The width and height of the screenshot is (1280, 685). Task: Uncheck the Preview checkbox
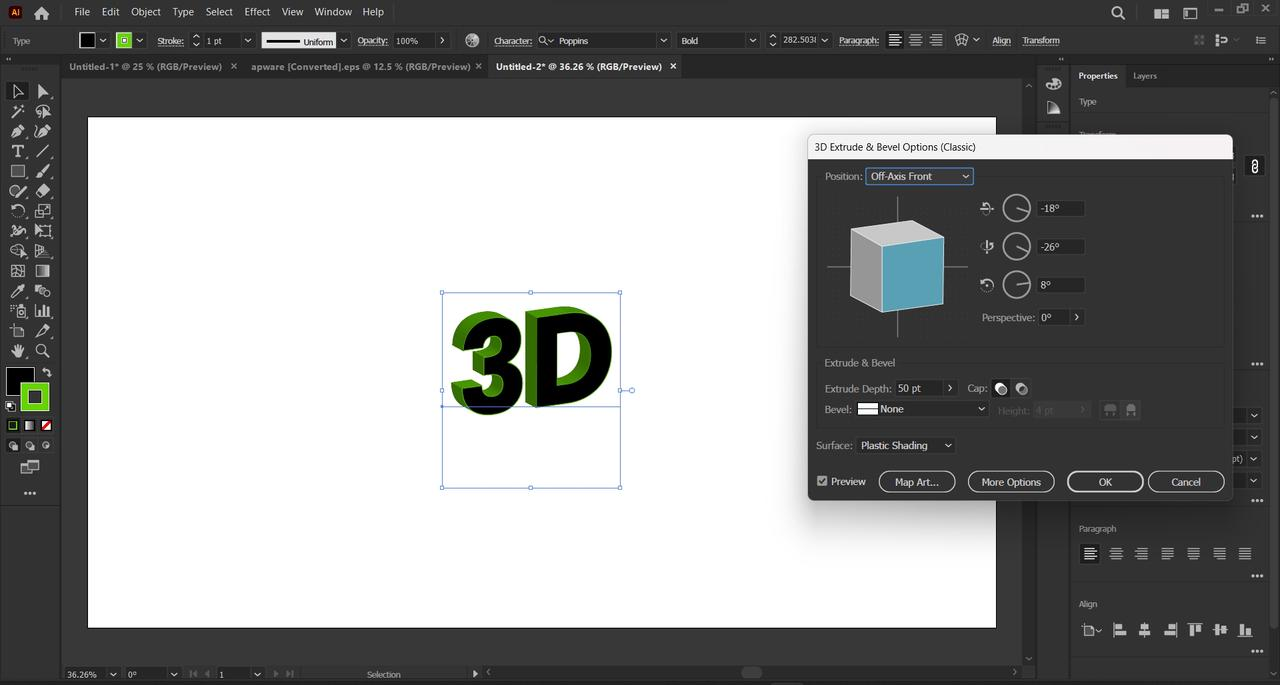[822, 481]
